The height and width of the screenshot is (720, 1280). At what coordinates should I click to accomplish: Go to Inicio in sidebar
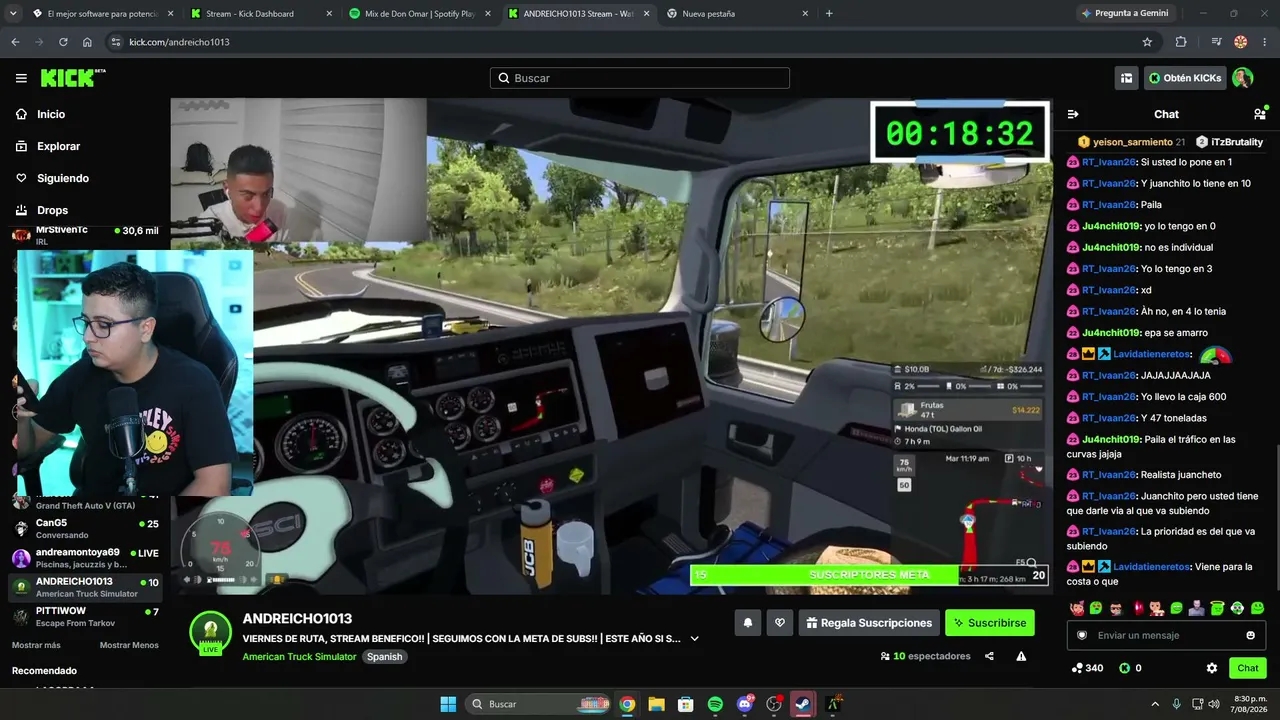coord(51,114)
